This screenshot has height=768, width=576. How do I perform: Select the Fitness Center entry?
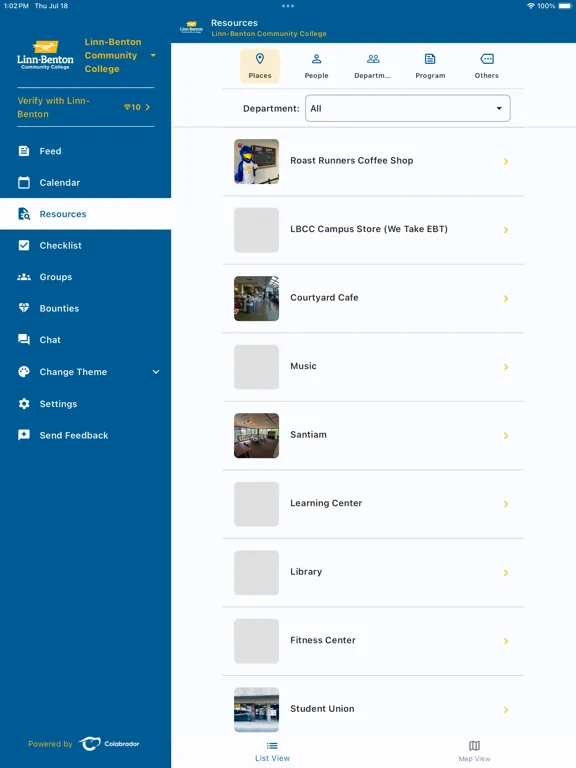click(373, 641)
